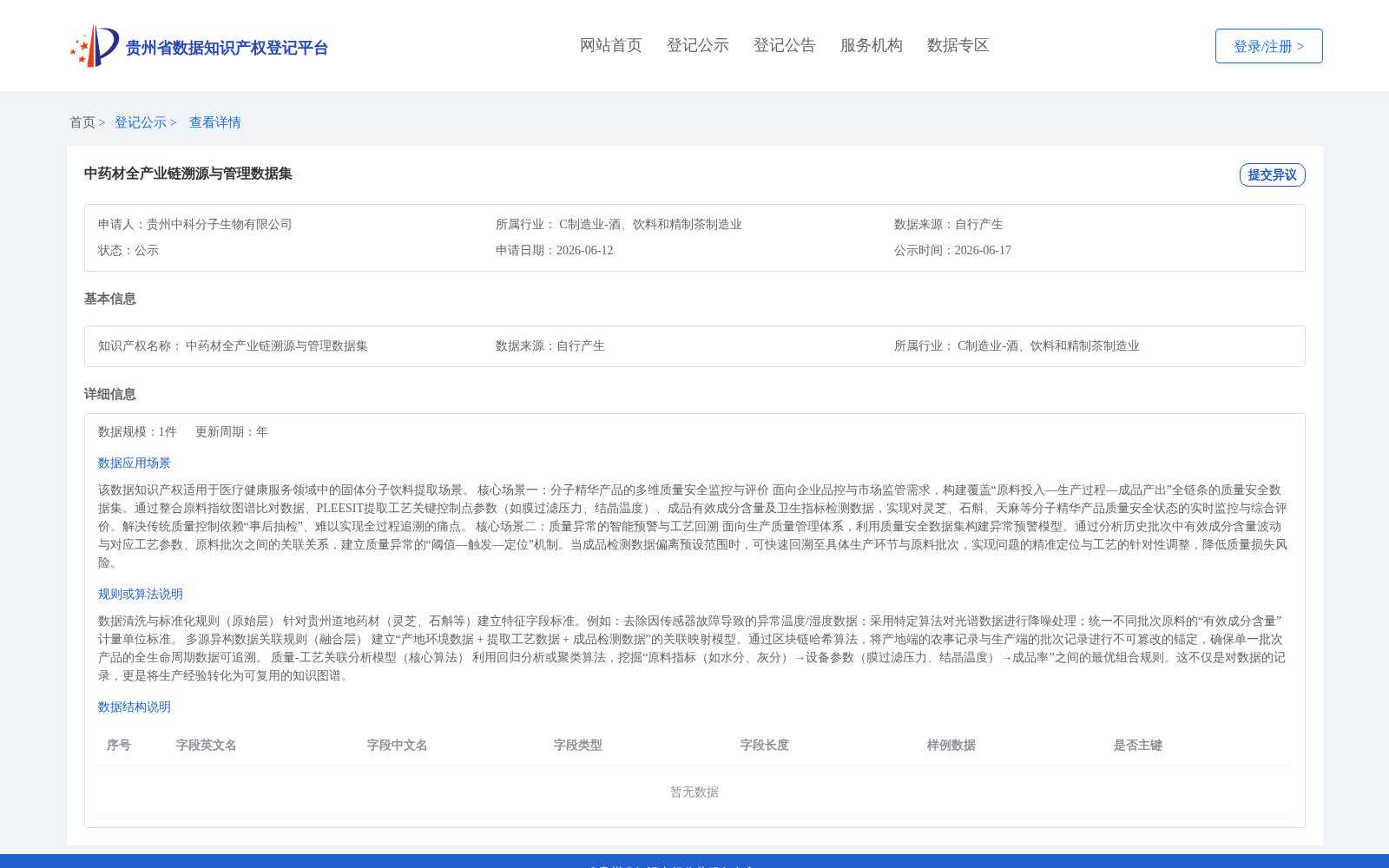Select the page title 中药材全产业链溯源与管理数据集

pos(188,174)
